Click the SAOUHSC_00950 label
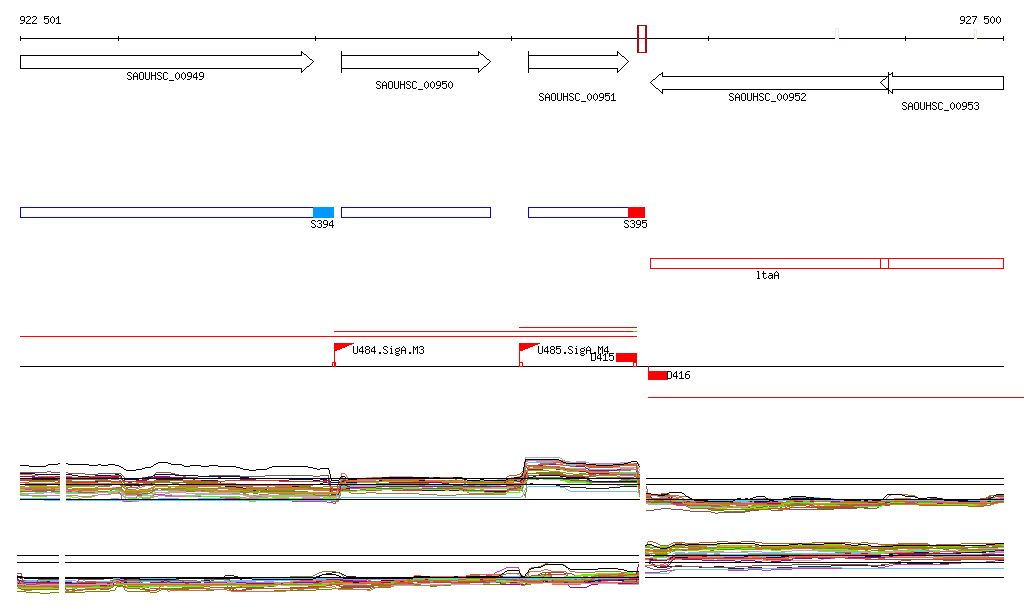This screenshot has height=611, width=1024. [x=414, y=86]
